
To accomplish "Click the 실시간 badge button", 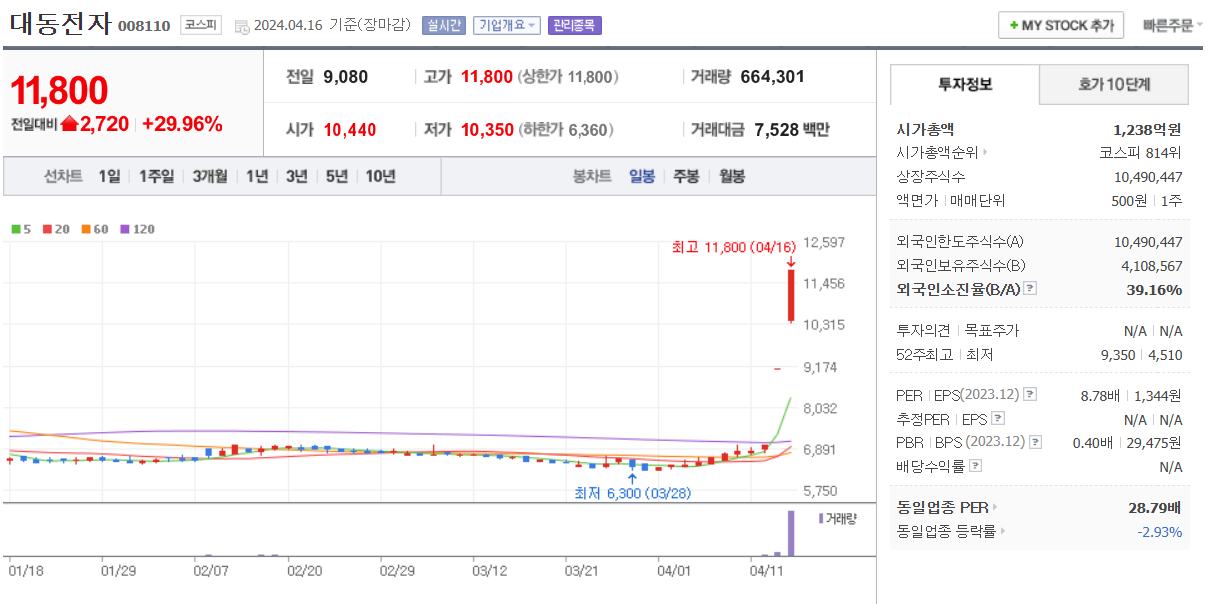I will (x=444, y=25).
